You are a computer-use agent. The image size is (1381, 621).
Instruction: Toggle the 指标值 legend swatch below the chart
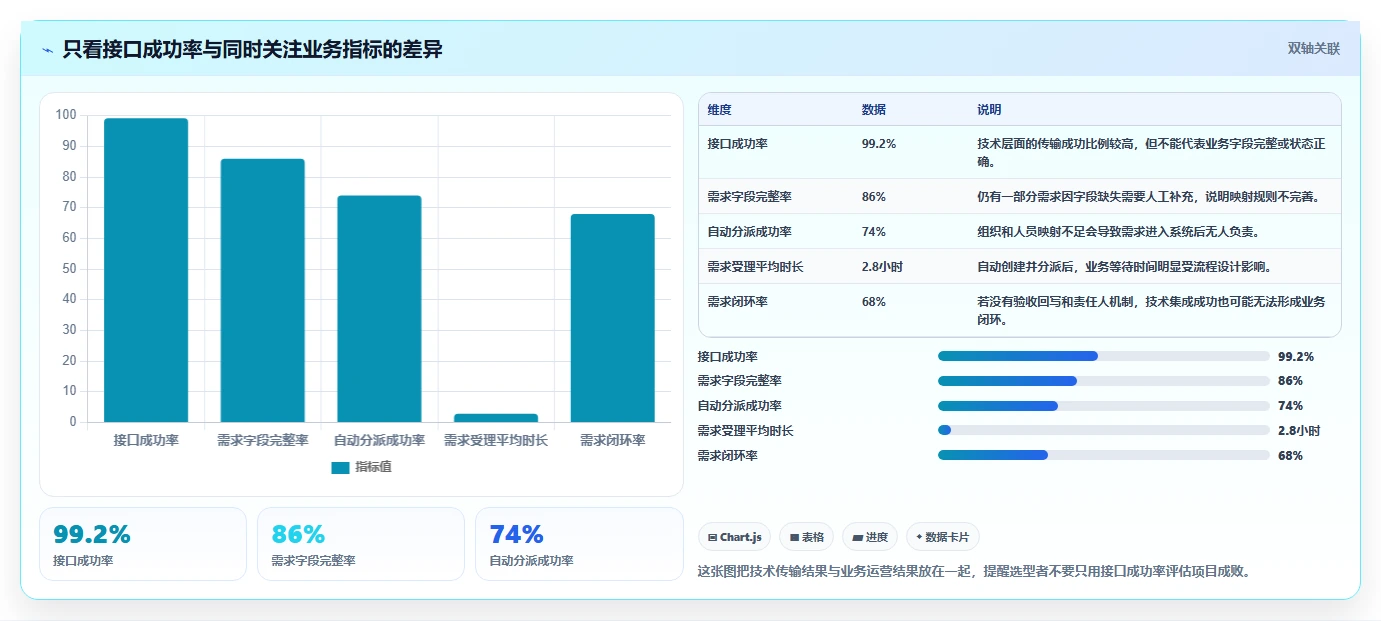(340, 467)
